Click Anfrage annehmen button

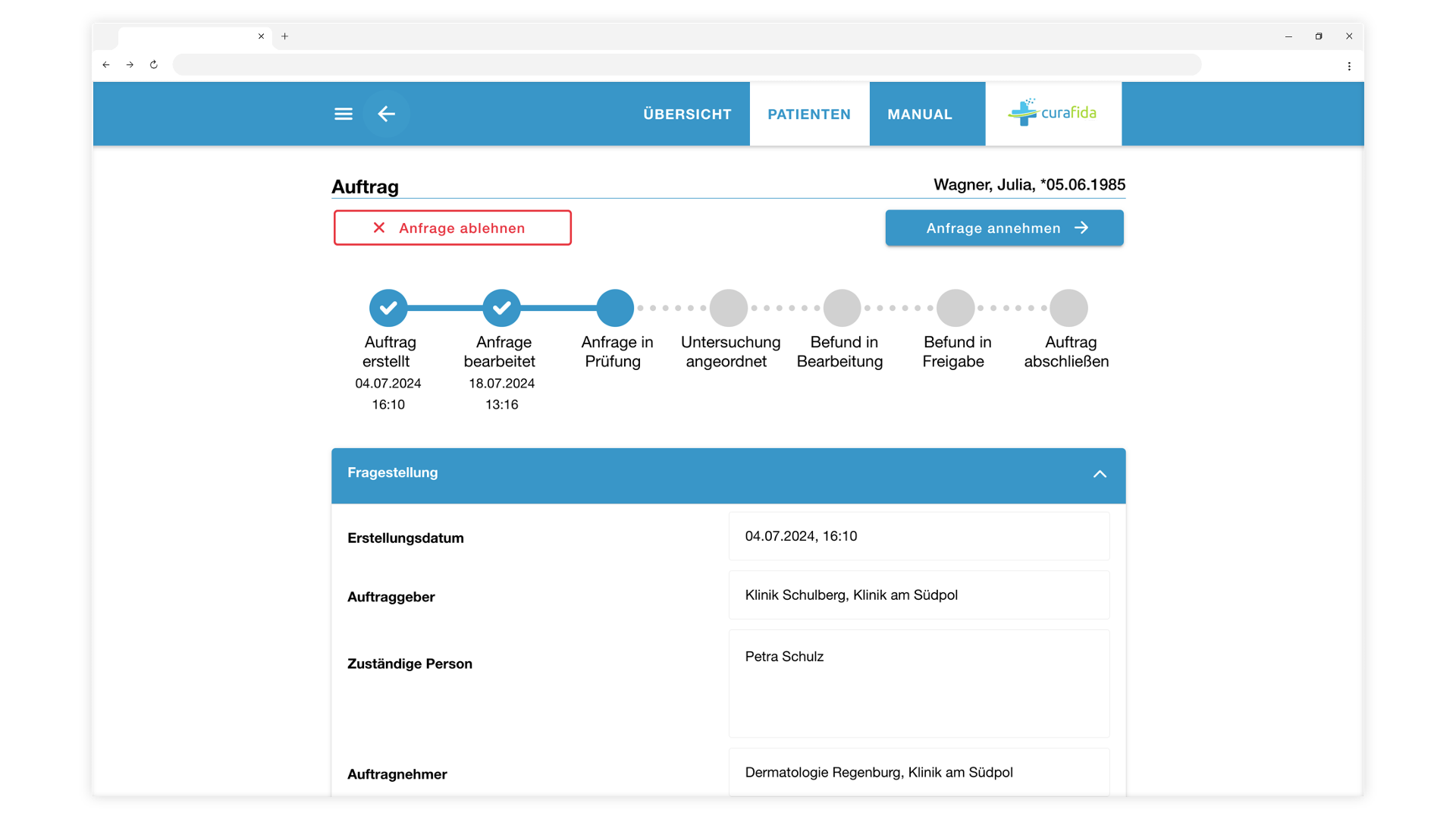(1004, 227)
